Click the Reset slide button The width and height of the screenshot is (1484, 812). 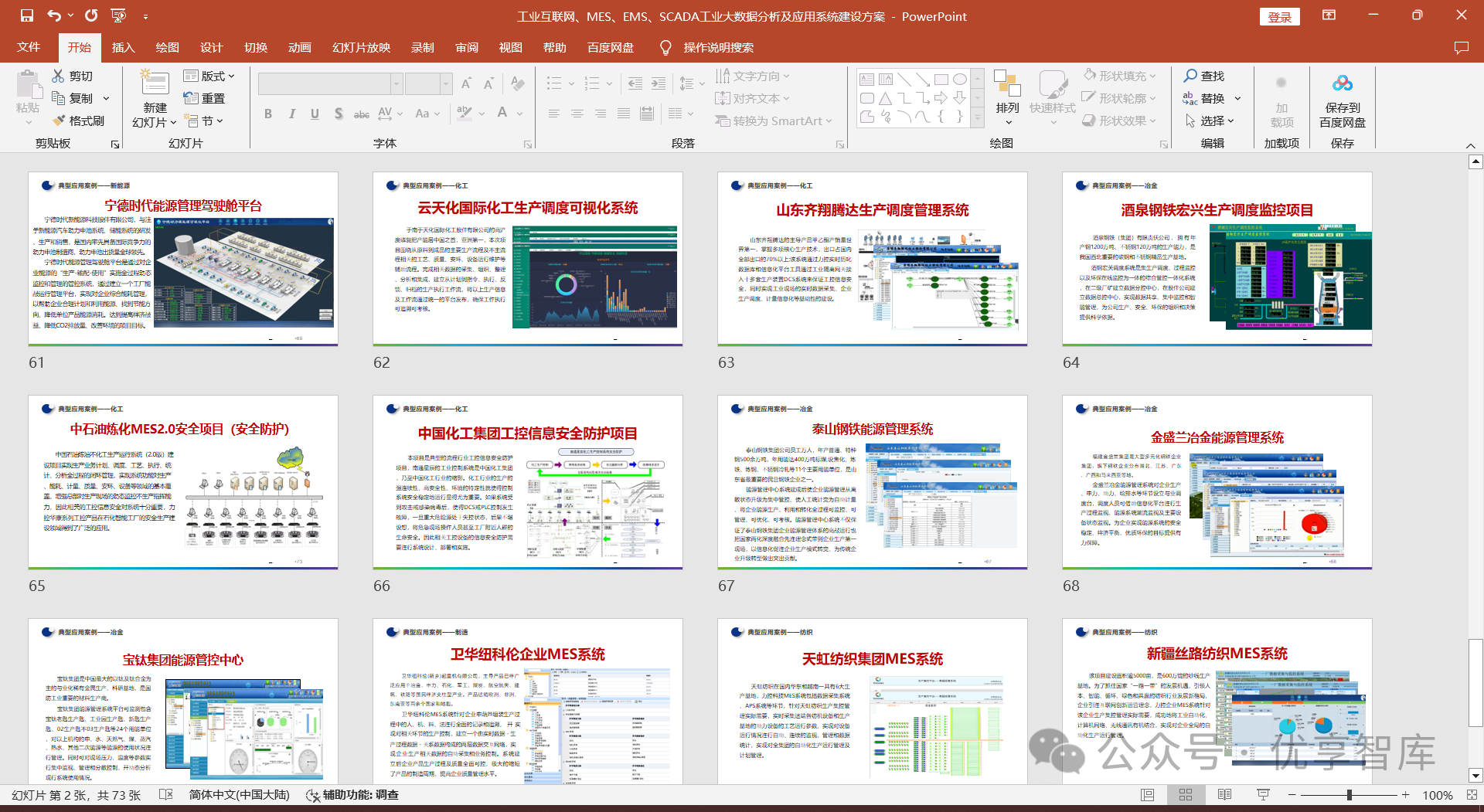tap(204, 98)
